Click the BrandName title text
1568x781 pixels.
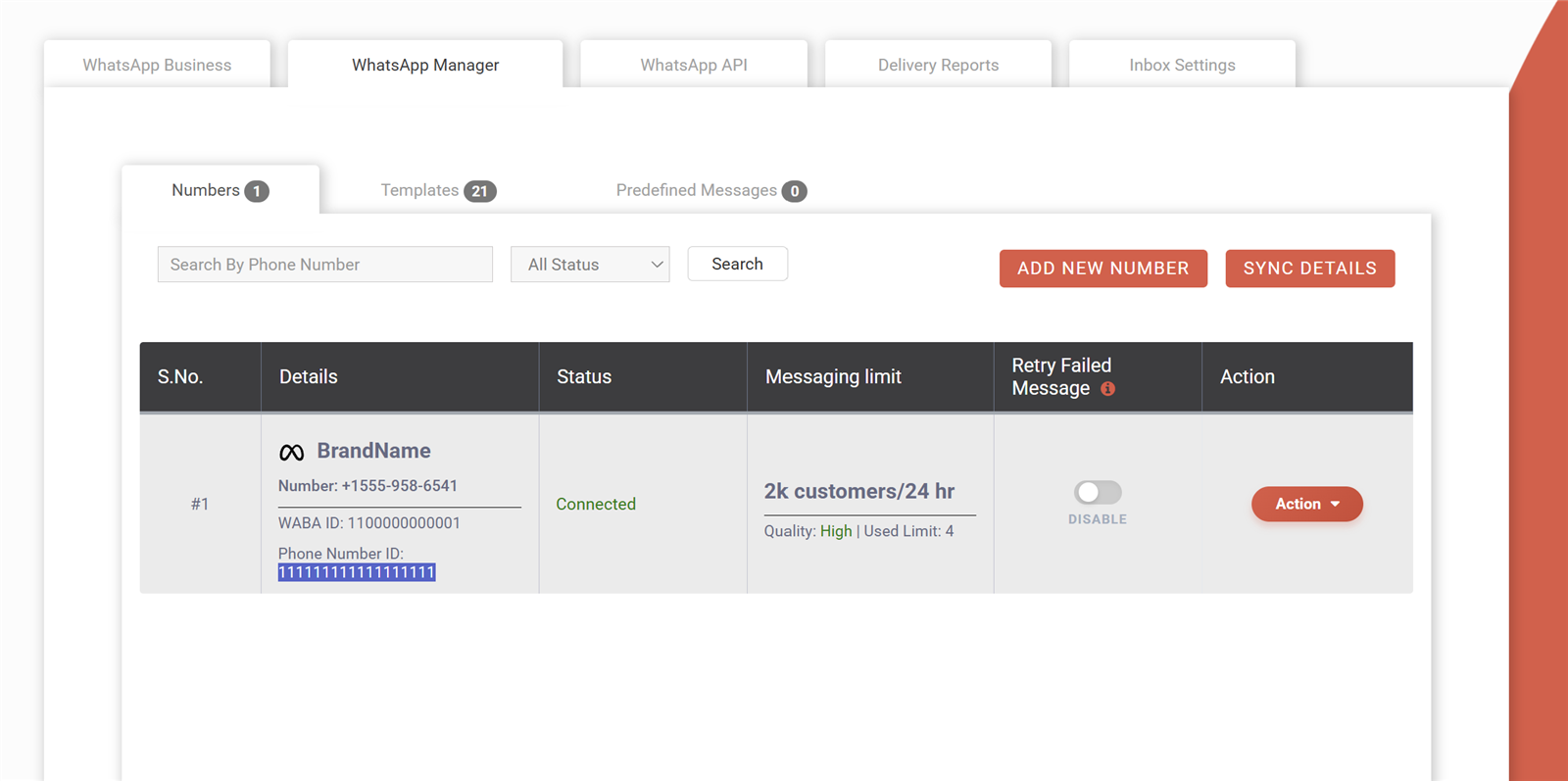(x=373, y=451)
